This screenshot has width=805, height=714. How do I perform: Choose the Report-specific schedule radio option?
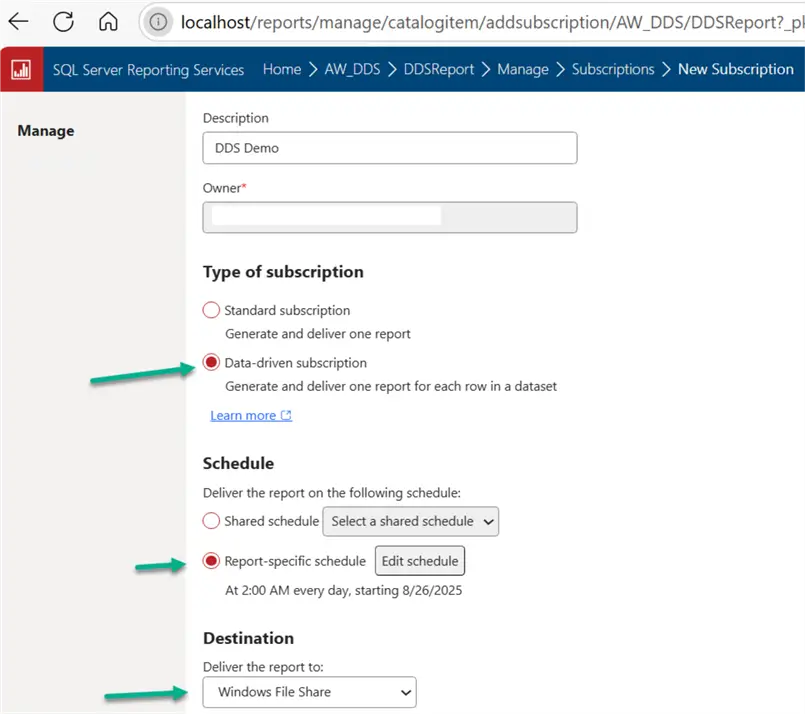[x=211, y=561]
